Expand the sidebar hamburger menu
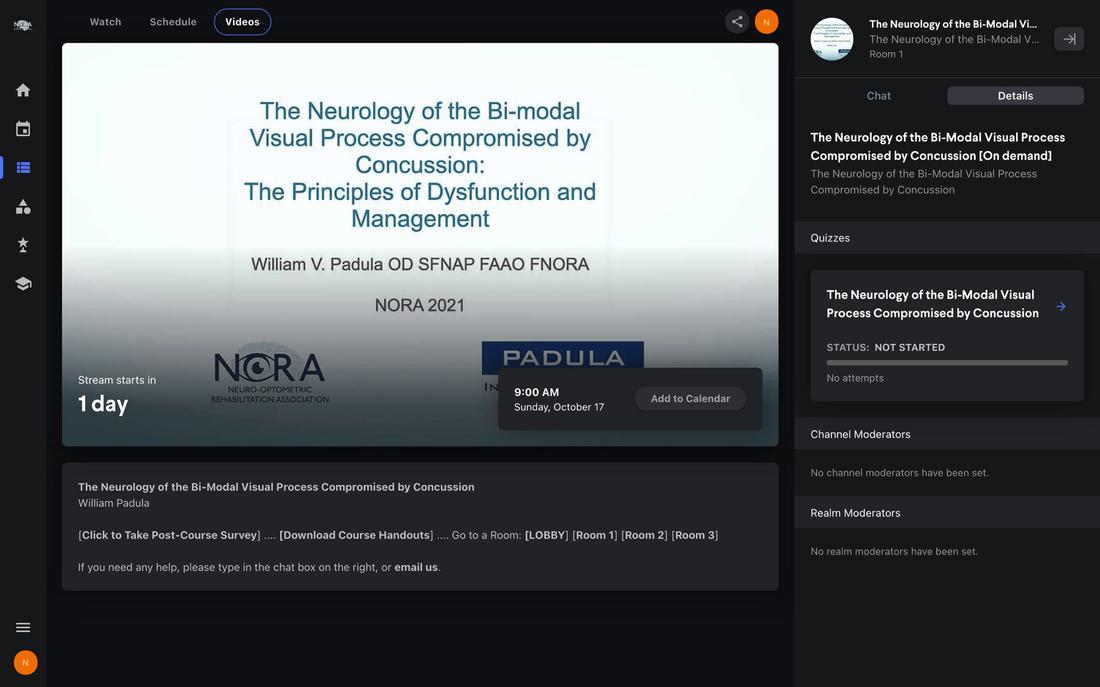 23,627
